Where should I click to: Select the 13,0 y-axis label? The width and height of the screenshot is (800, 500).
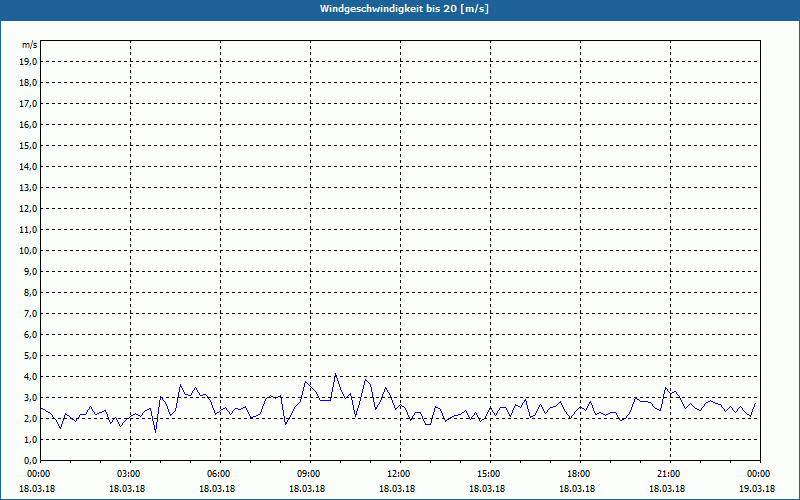tap(29, 188)
